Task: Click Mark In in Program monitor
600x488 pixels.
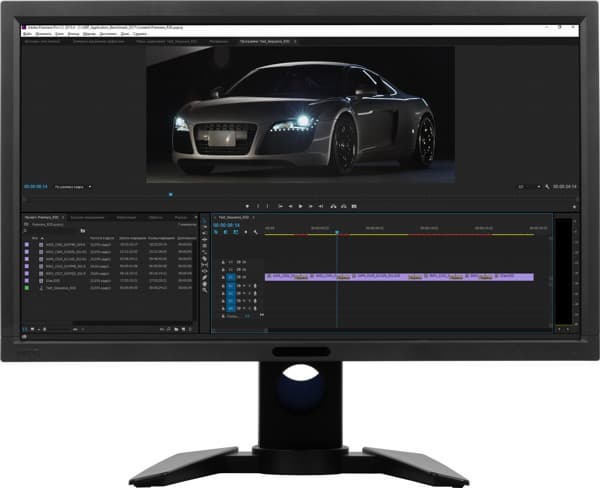Action: (x=258, y=206)
